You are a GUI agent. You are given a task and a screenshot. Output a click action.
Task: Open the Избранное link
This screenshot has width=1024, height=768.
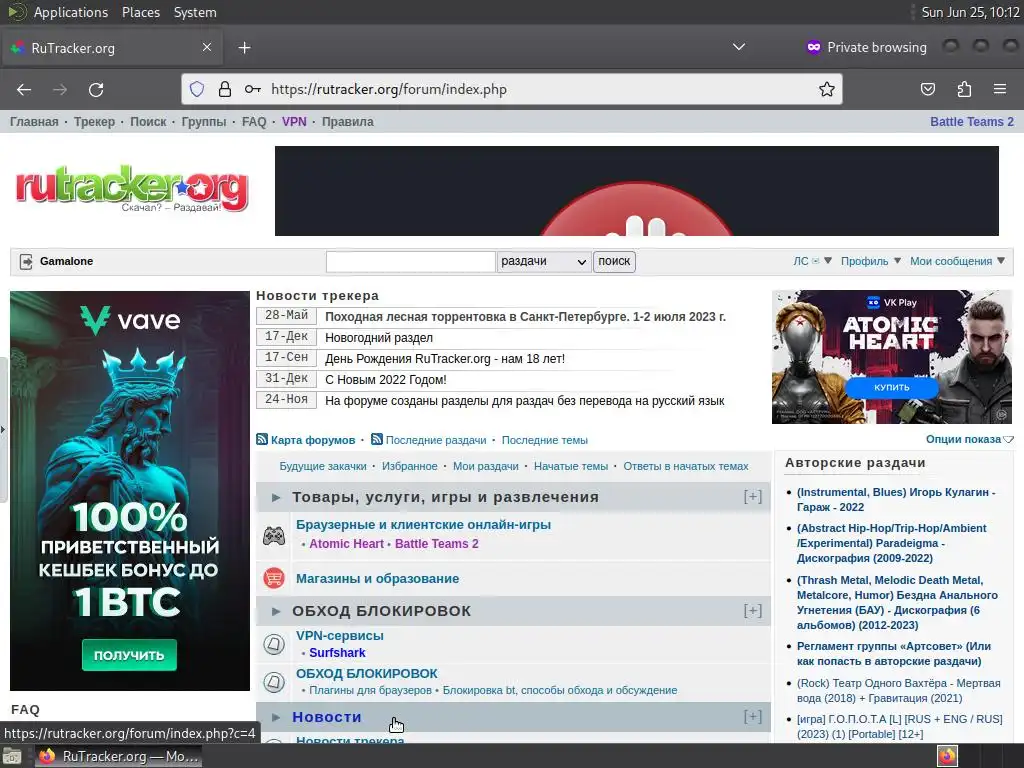pyautogui.click(x=409, y=466)
